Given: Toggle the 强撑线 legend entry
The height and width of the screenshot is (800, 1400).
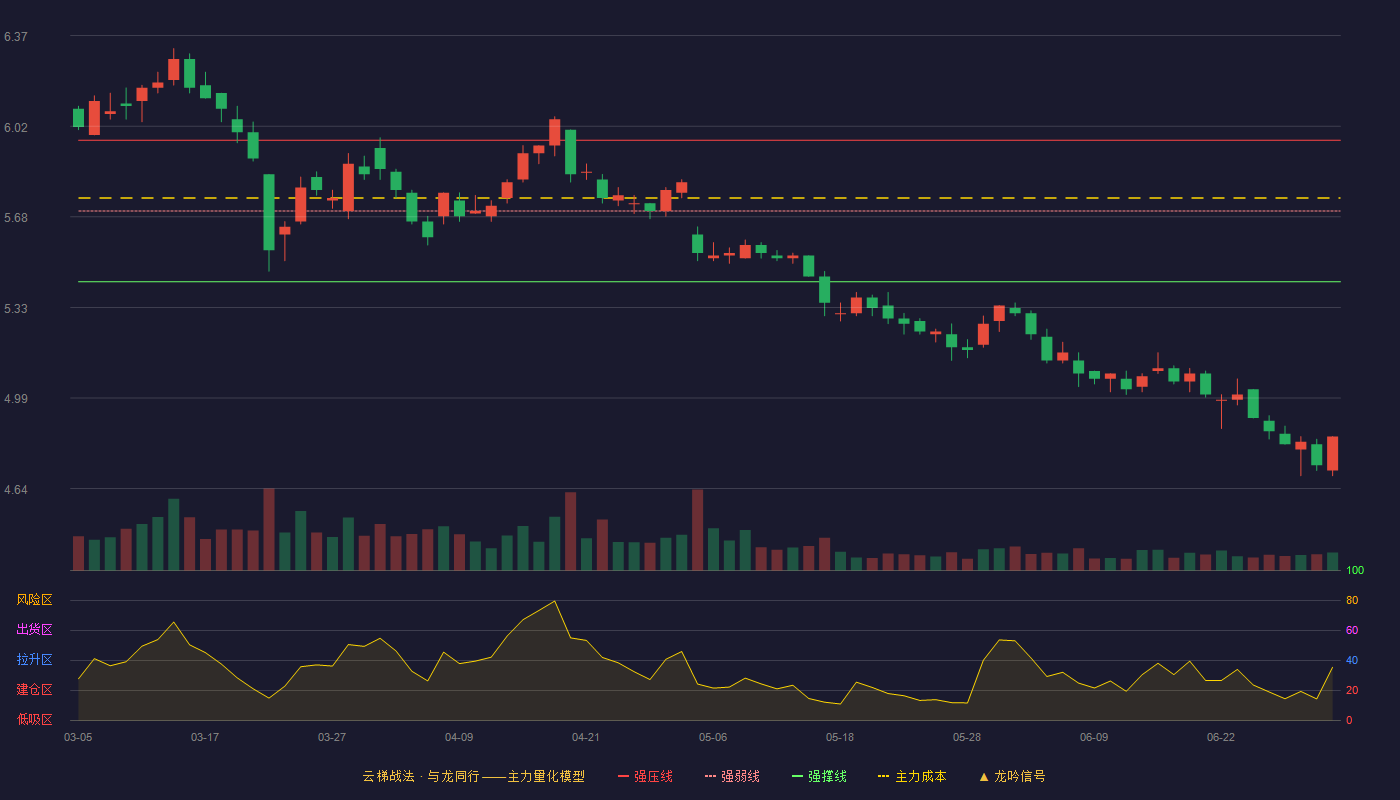Looking at the screenshot, I should pos(819,776).
